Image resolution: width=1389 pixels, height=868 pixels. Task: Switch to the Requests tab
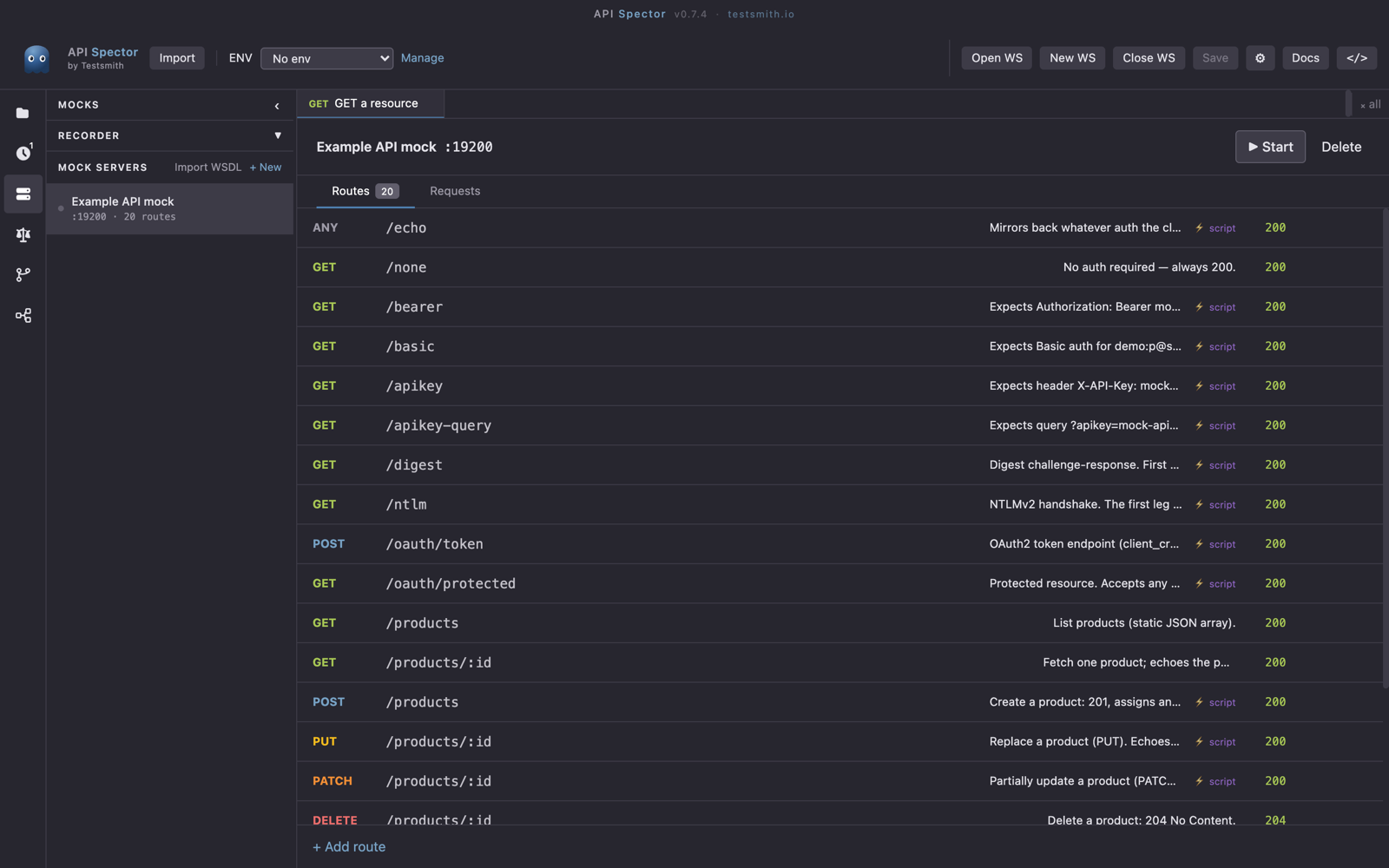[455, 191]
